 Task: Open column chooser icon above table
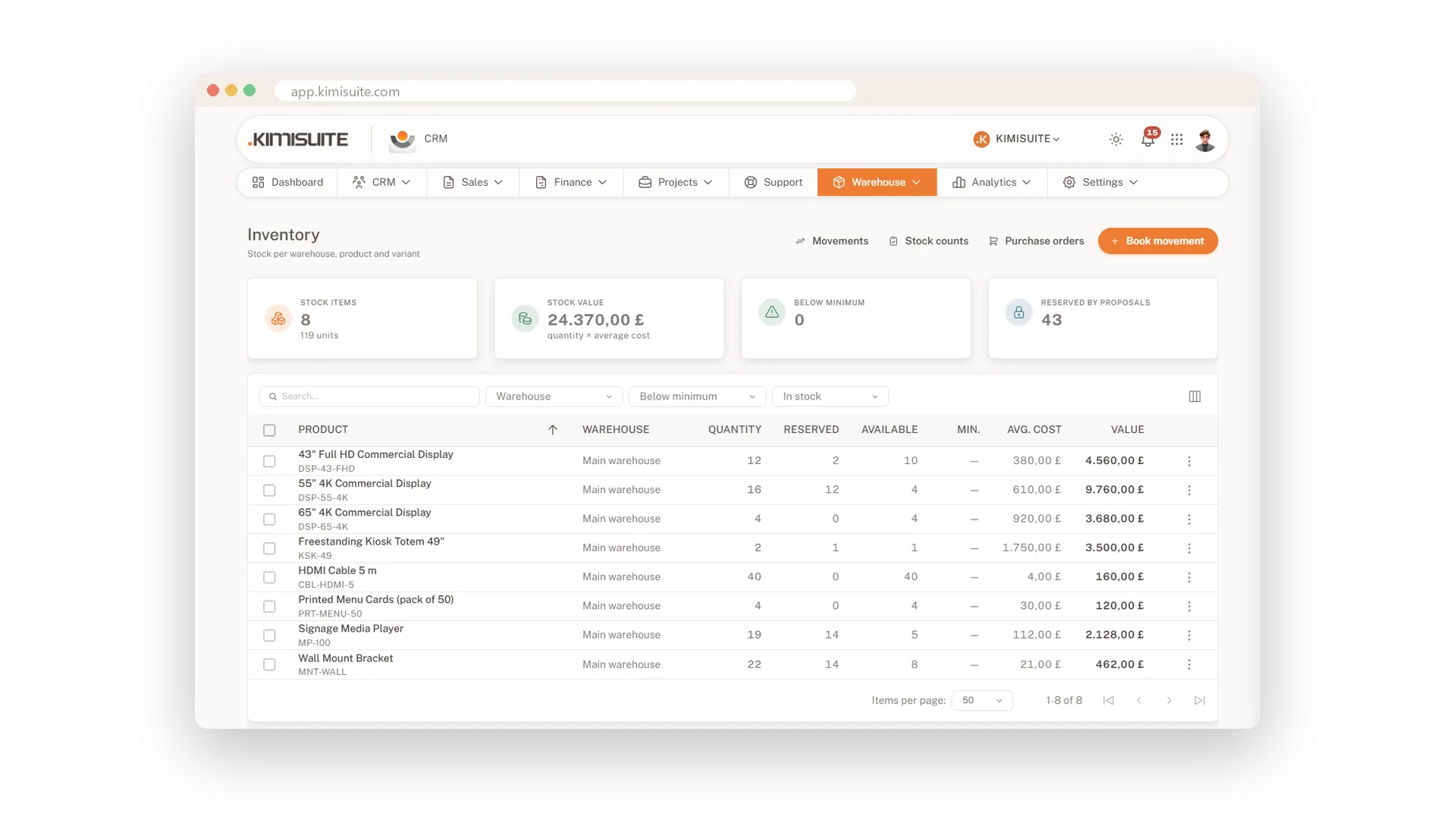pos(1194,397)
